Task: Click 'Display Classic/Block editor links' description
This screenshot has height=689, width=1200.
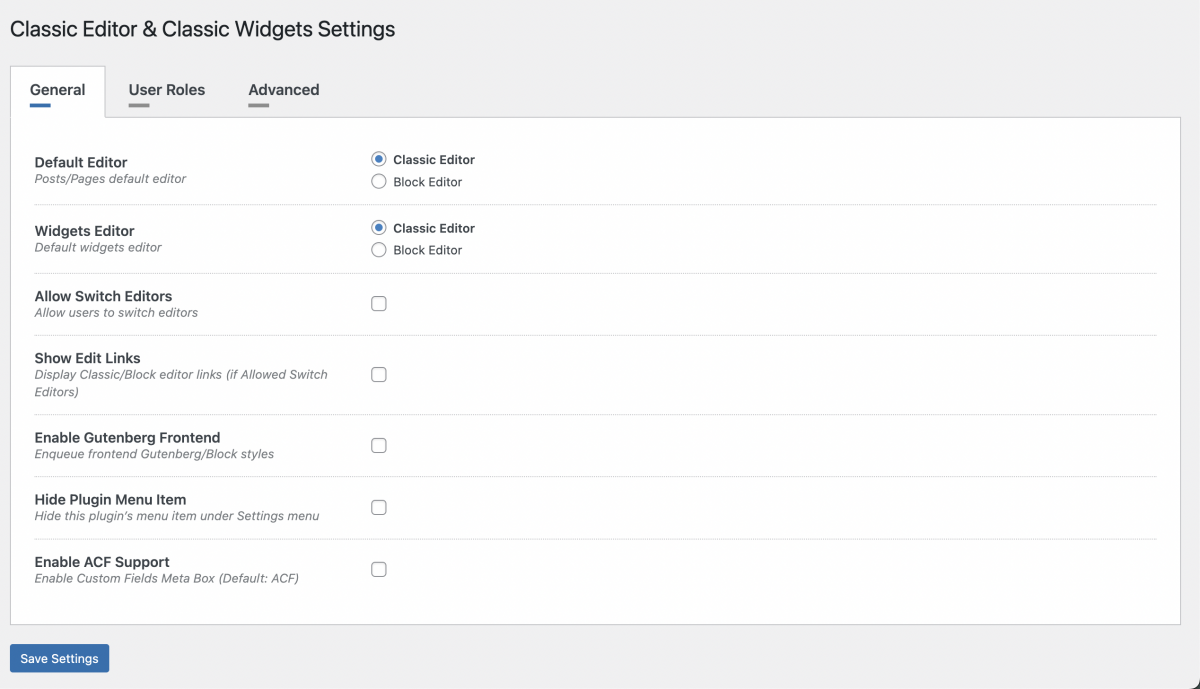Action: [x=181, y=383]
